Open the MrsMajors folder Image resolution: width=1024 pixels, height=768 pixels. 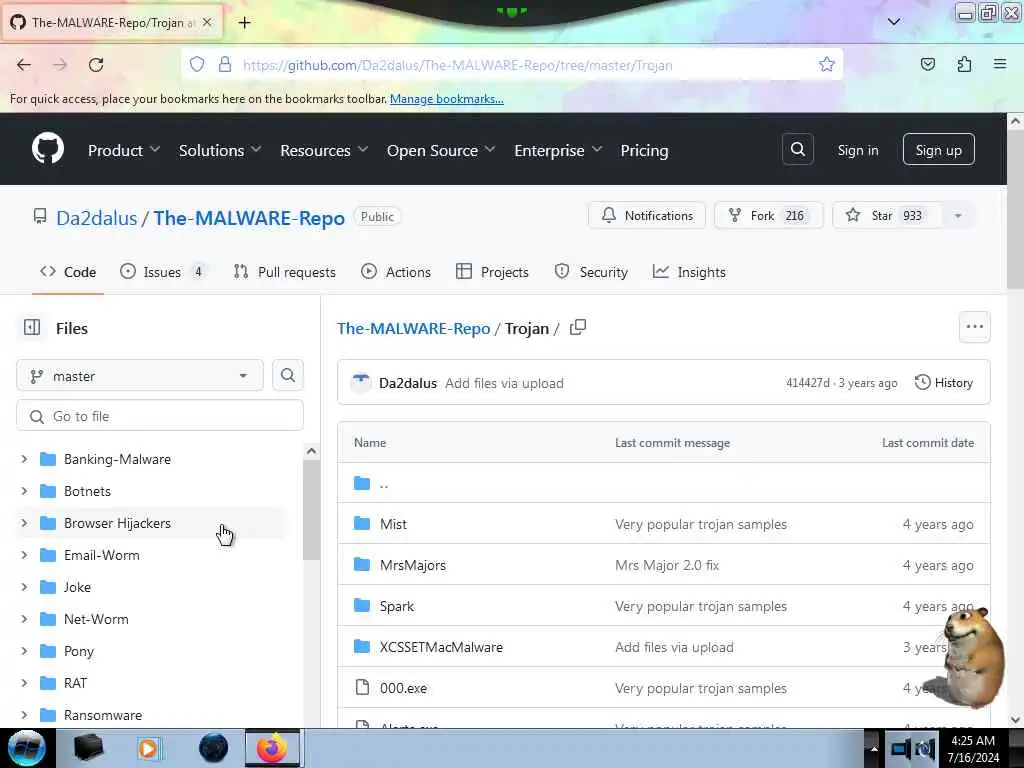tap(413, 565)
